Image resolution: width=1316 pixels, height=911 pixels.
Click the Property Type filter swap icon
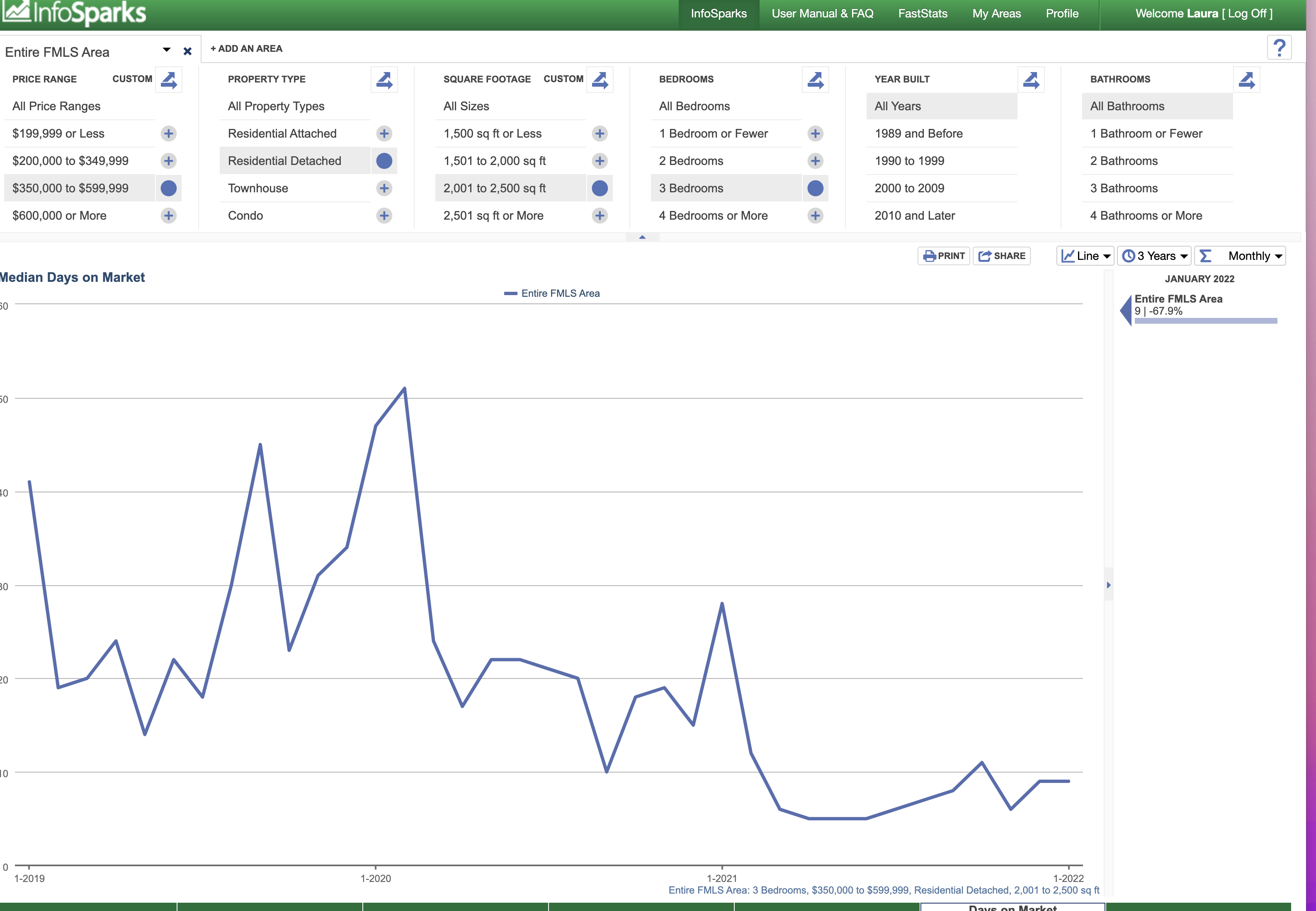tap(384, 80)
